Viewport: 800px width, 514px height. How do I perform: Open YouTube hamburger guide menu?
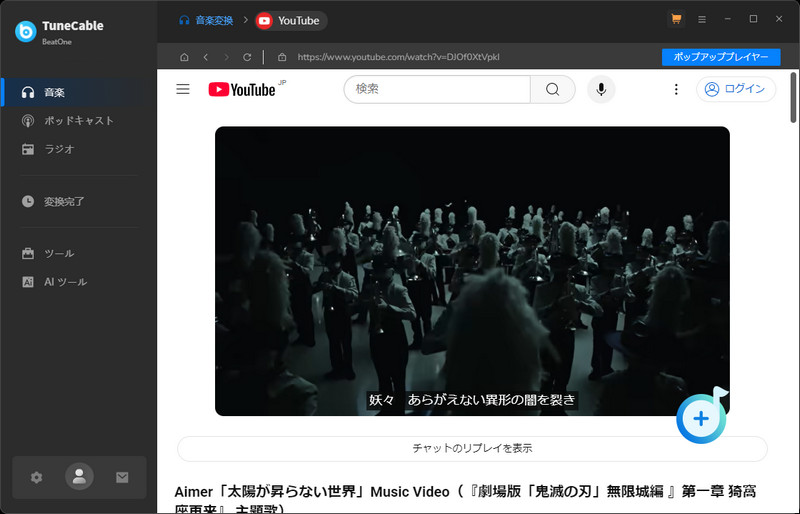tap(183, 89)
